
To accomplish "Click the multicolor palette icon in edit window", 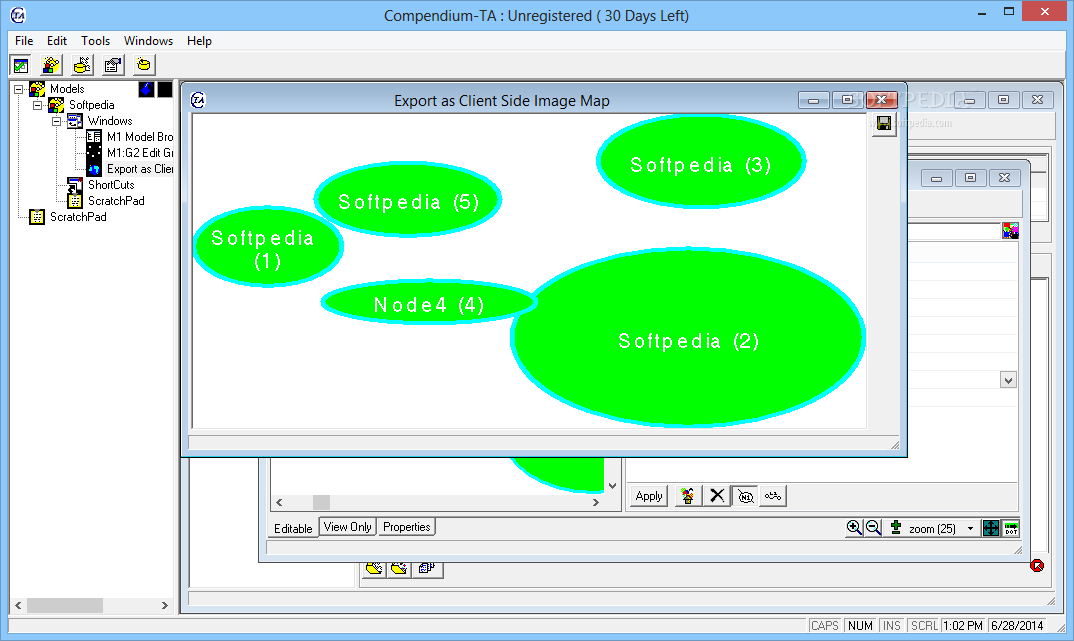I will [x=1010, y=231].
